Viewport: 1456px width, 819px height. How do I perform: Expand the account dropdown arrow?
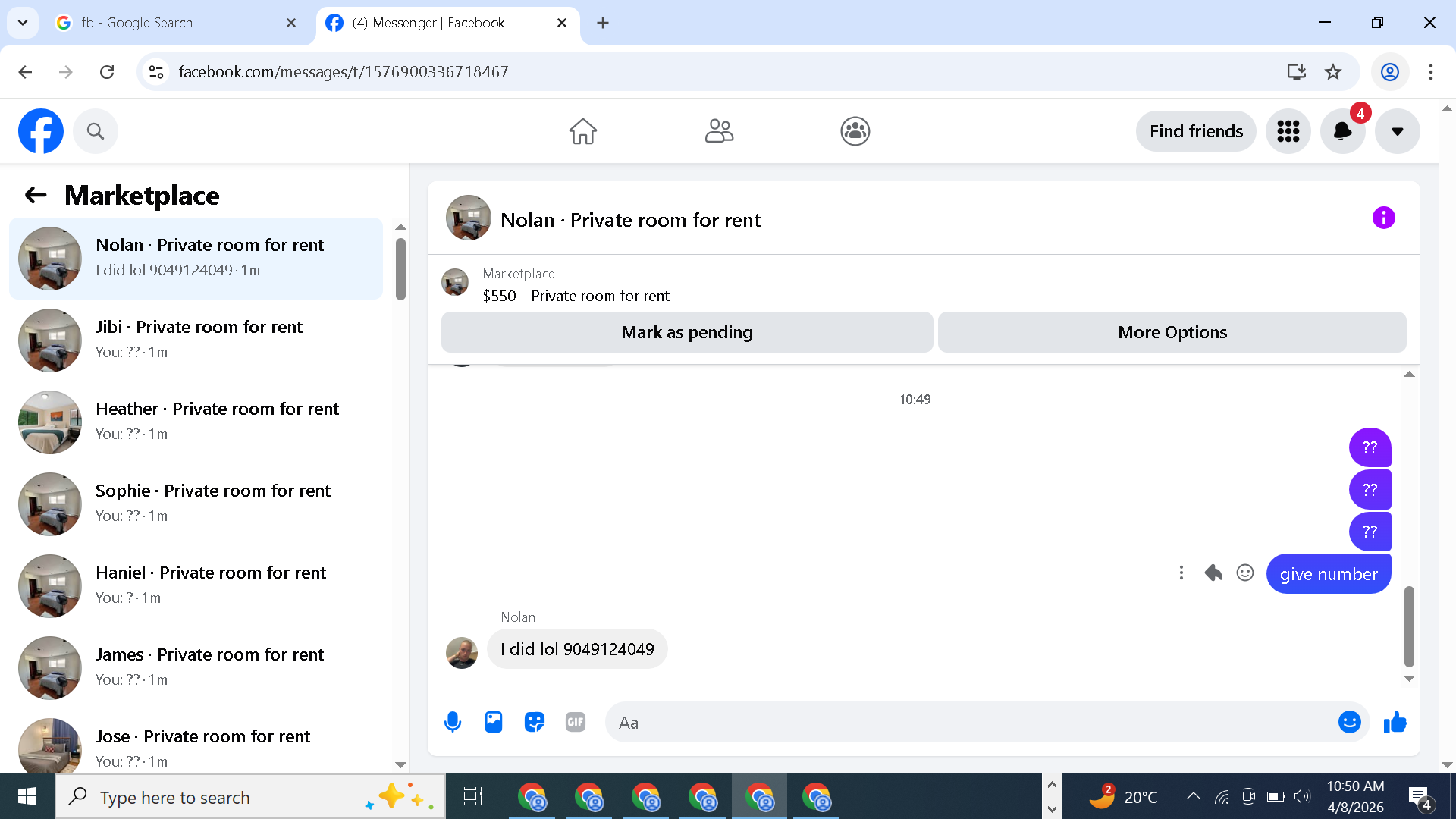1397,131
